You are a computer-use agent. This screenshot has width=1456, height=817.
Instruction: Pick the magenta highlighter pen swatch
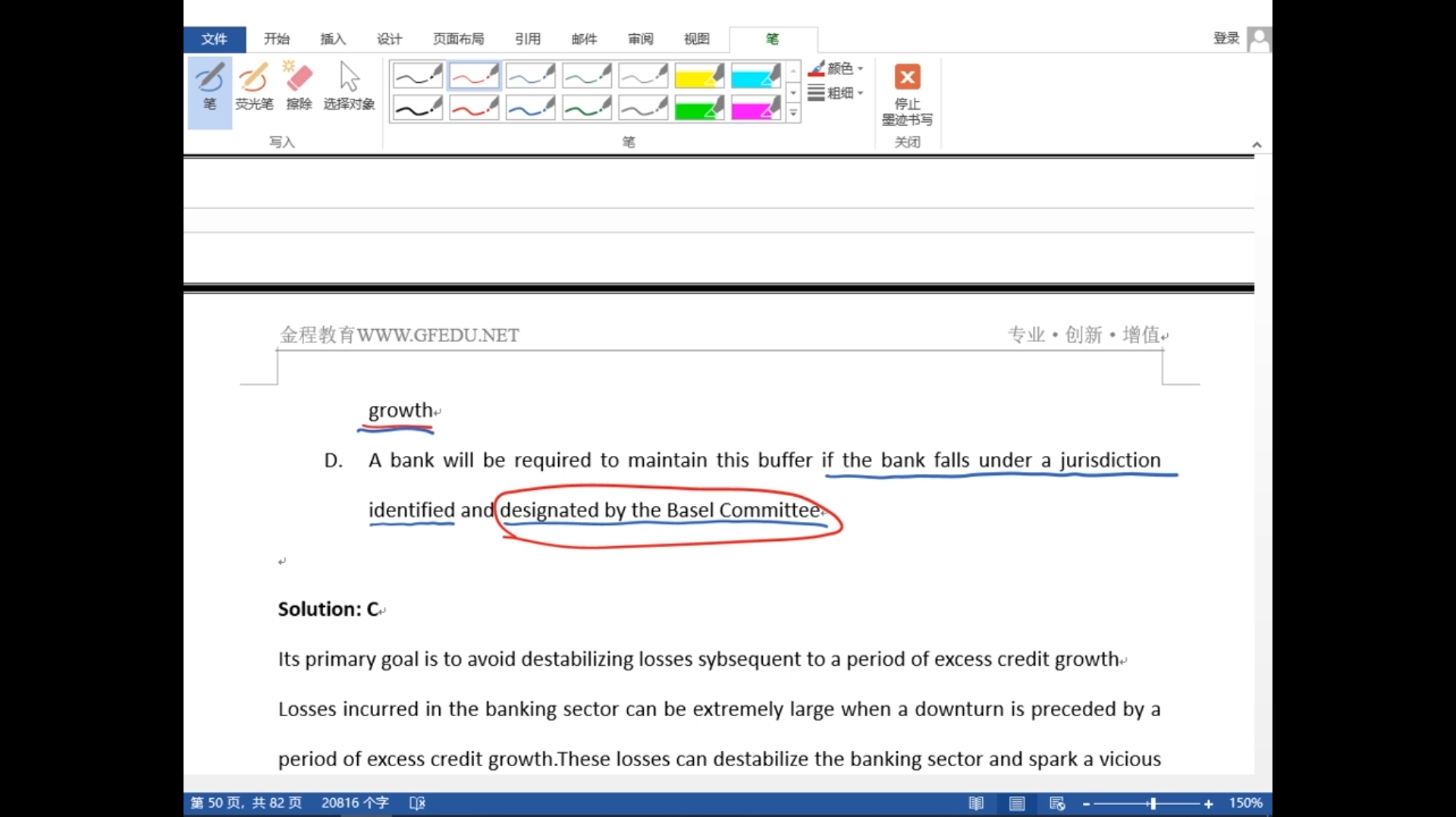coord(755,108)
